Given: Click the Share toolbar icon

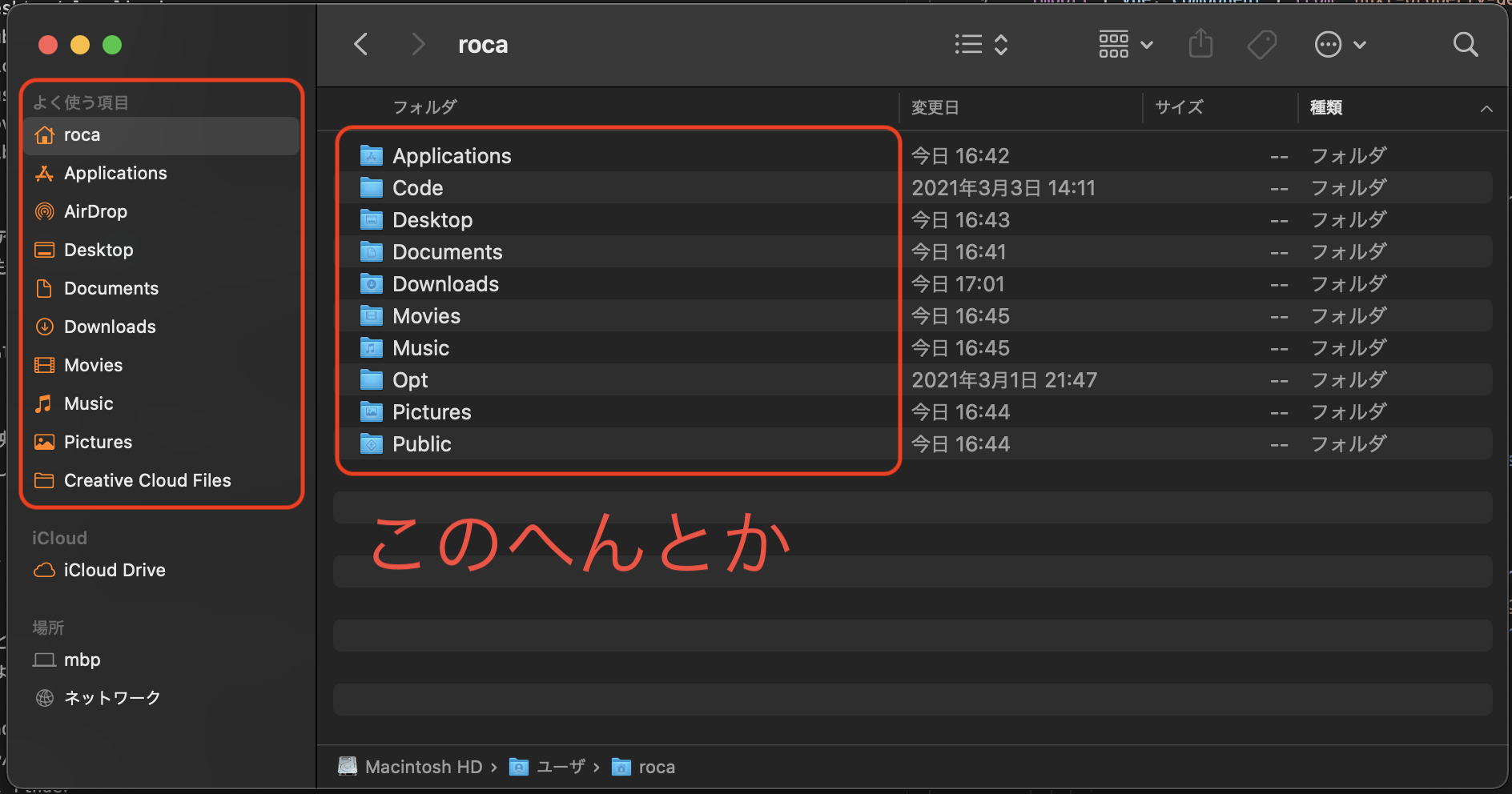Looking at the screenshot, I should [1200, 44].
